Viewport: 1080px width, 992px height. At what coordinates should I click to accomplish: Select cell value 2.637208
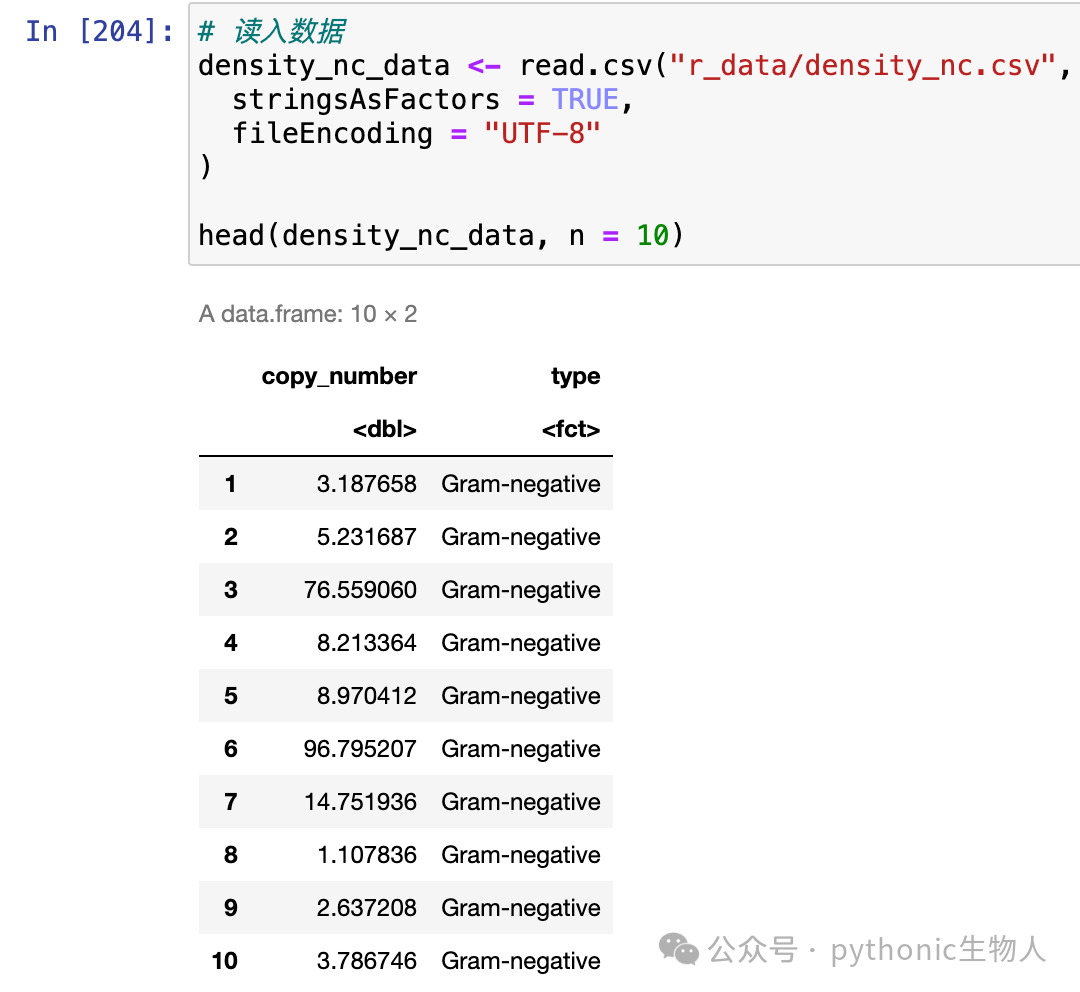[x=366, y=908]
